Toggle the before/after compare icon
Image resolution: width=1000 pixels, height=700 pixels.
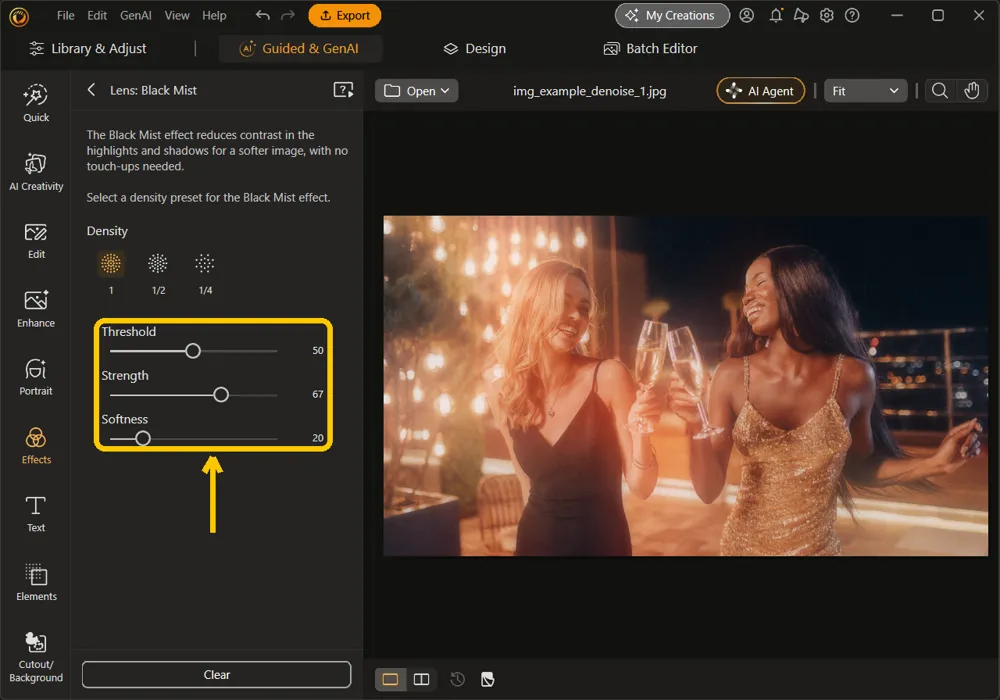(x=488, y=679)
